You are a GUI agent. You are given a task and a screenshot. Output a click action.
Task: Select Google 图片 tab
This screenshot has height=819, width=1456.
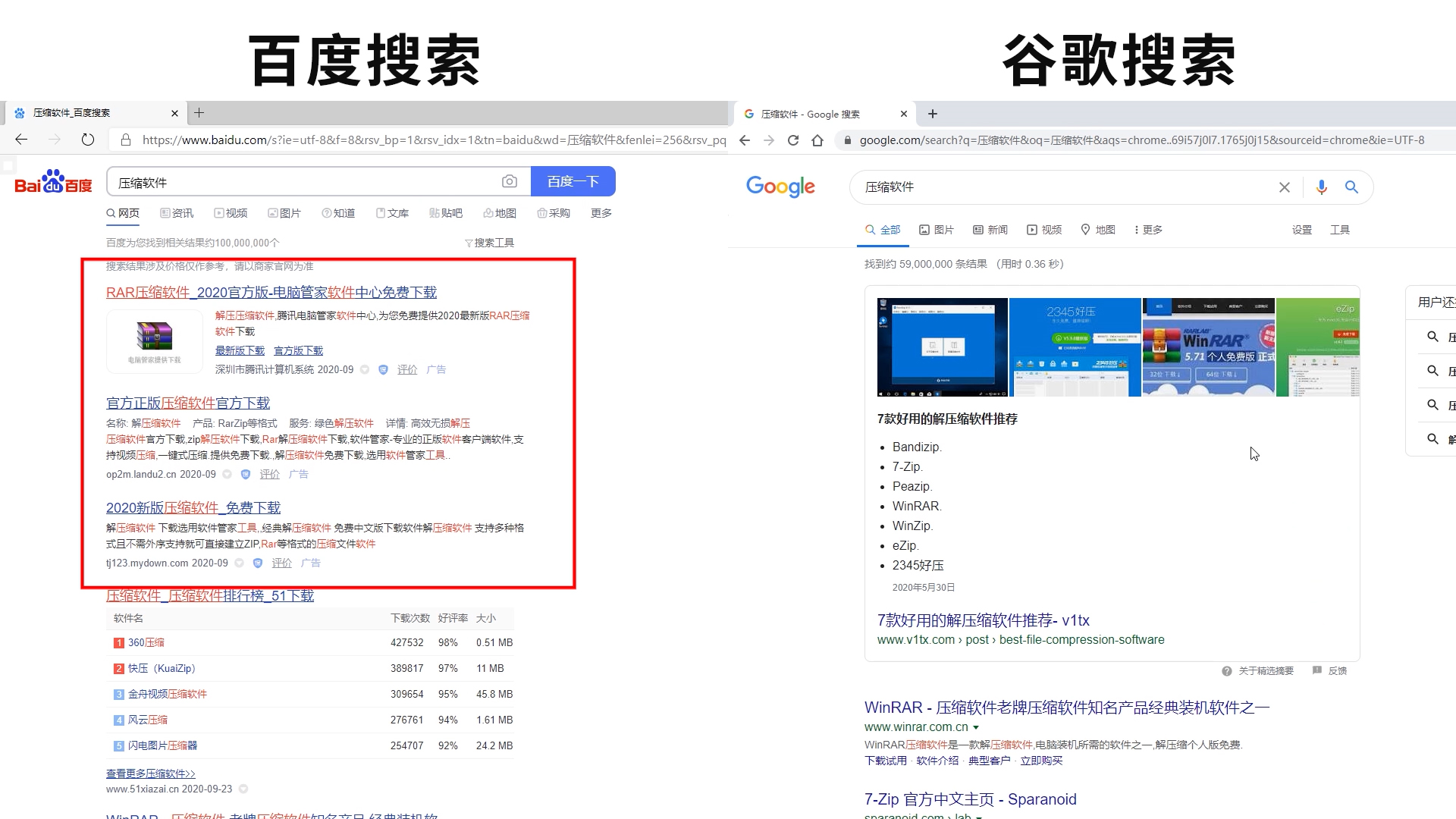[937, 230]
